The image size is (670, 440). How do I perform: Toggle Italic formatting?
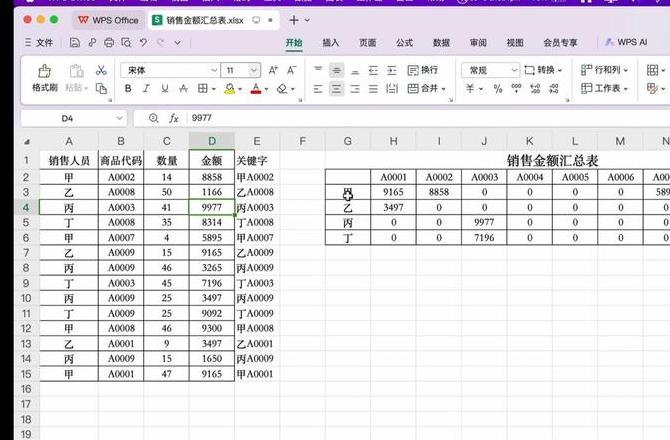[x=146, y=88]
